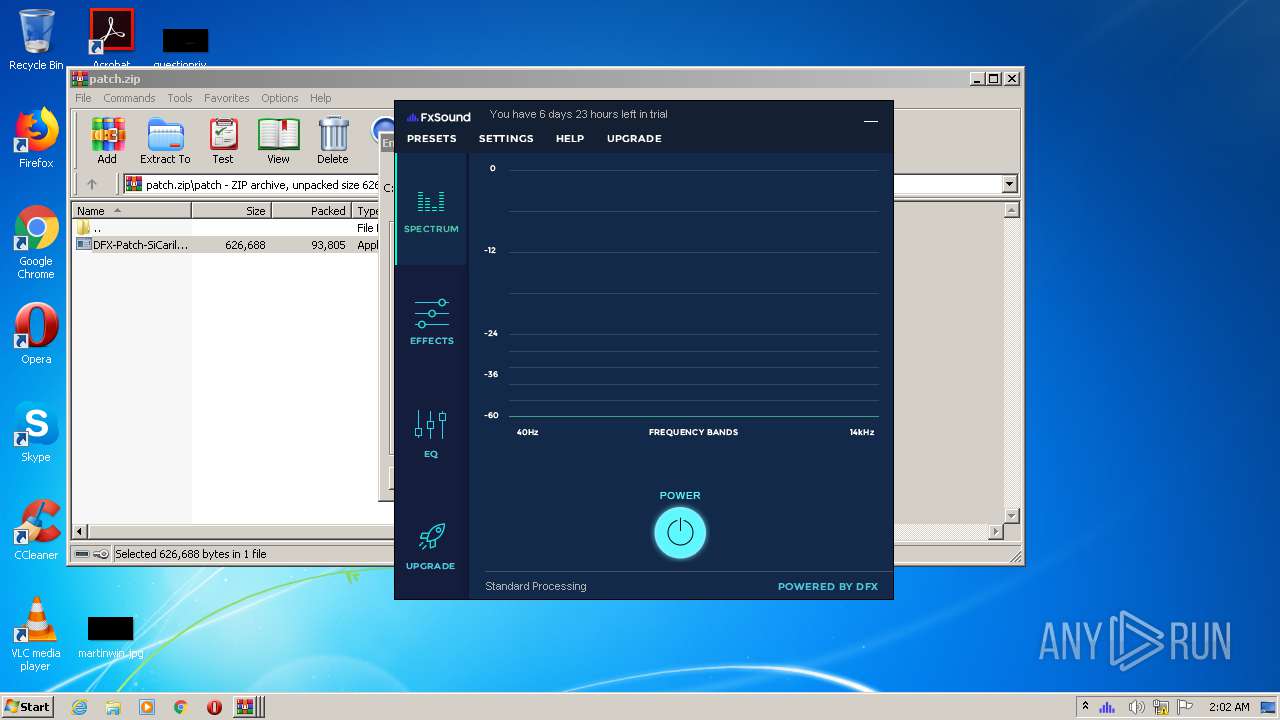The height and width of the screenshot is (720, 1280).
Task: Open the Presets menu in FxSound
Action: pos(431,139)
